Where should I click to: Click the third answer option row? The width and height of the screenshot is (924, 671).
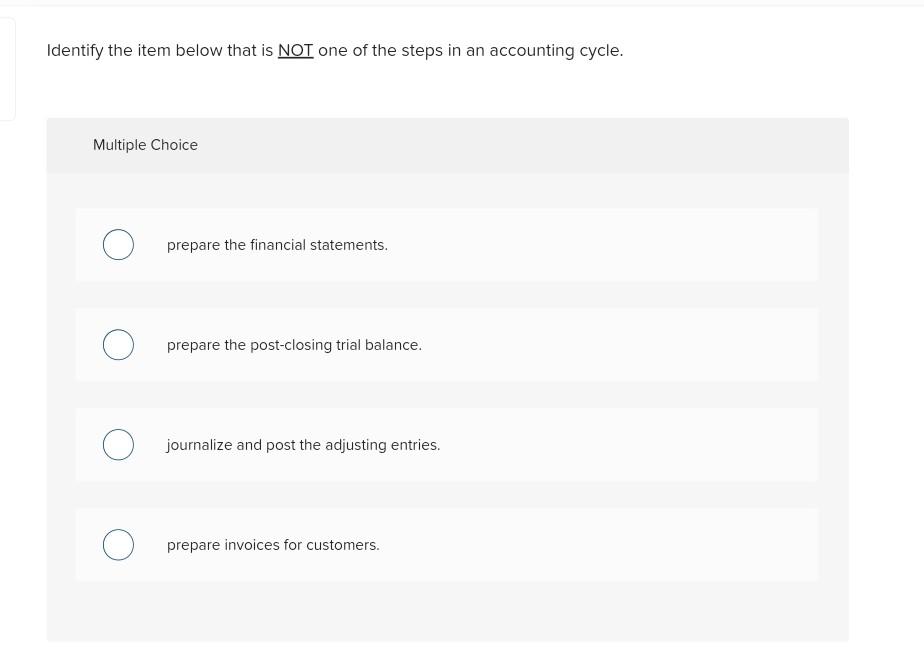(x=447, y=444)
